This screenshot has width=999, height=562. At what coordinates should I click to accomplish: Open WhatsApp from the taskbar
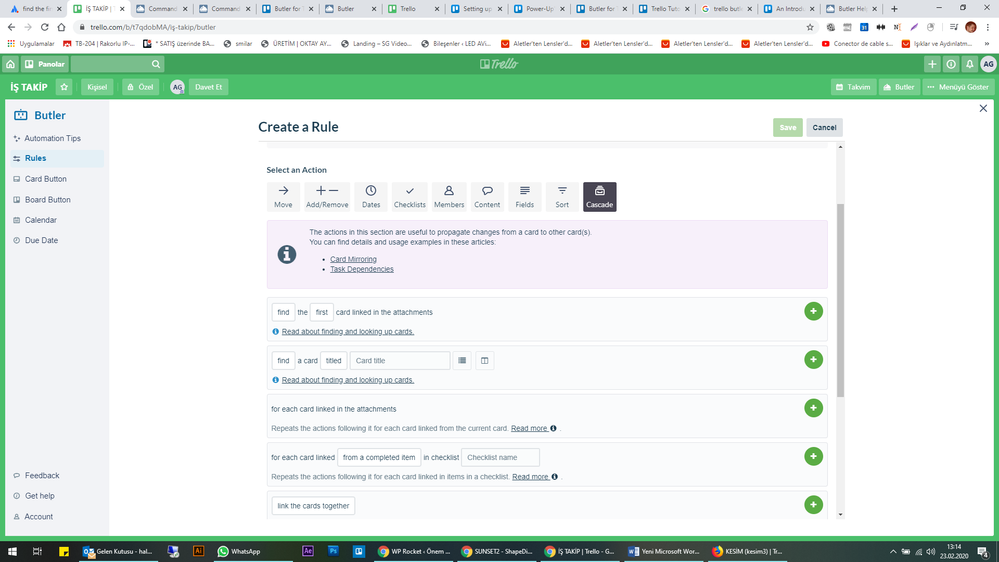(240, 551)
